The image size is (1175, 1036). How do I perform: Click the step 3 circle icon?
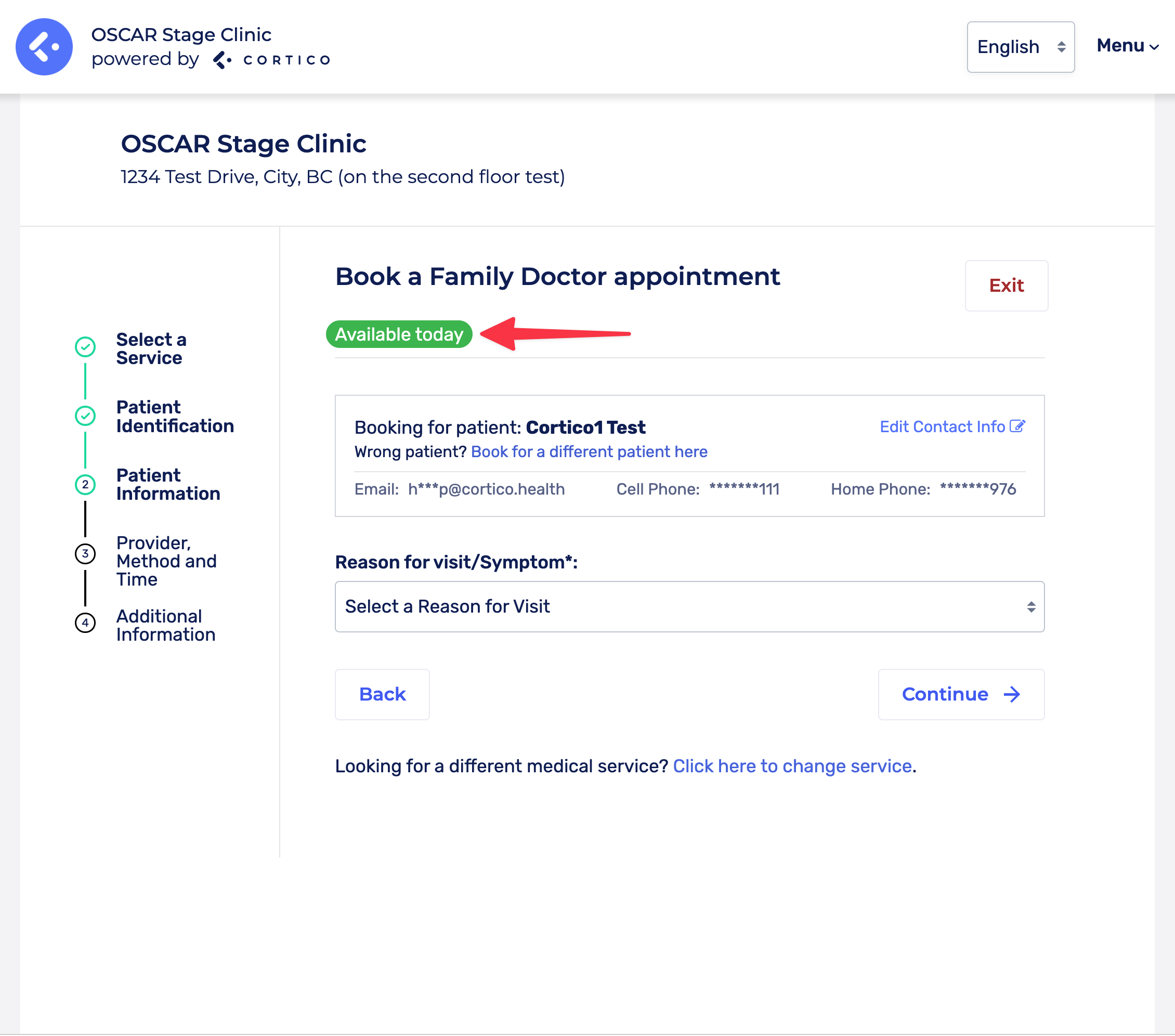(x=85, y=553)
